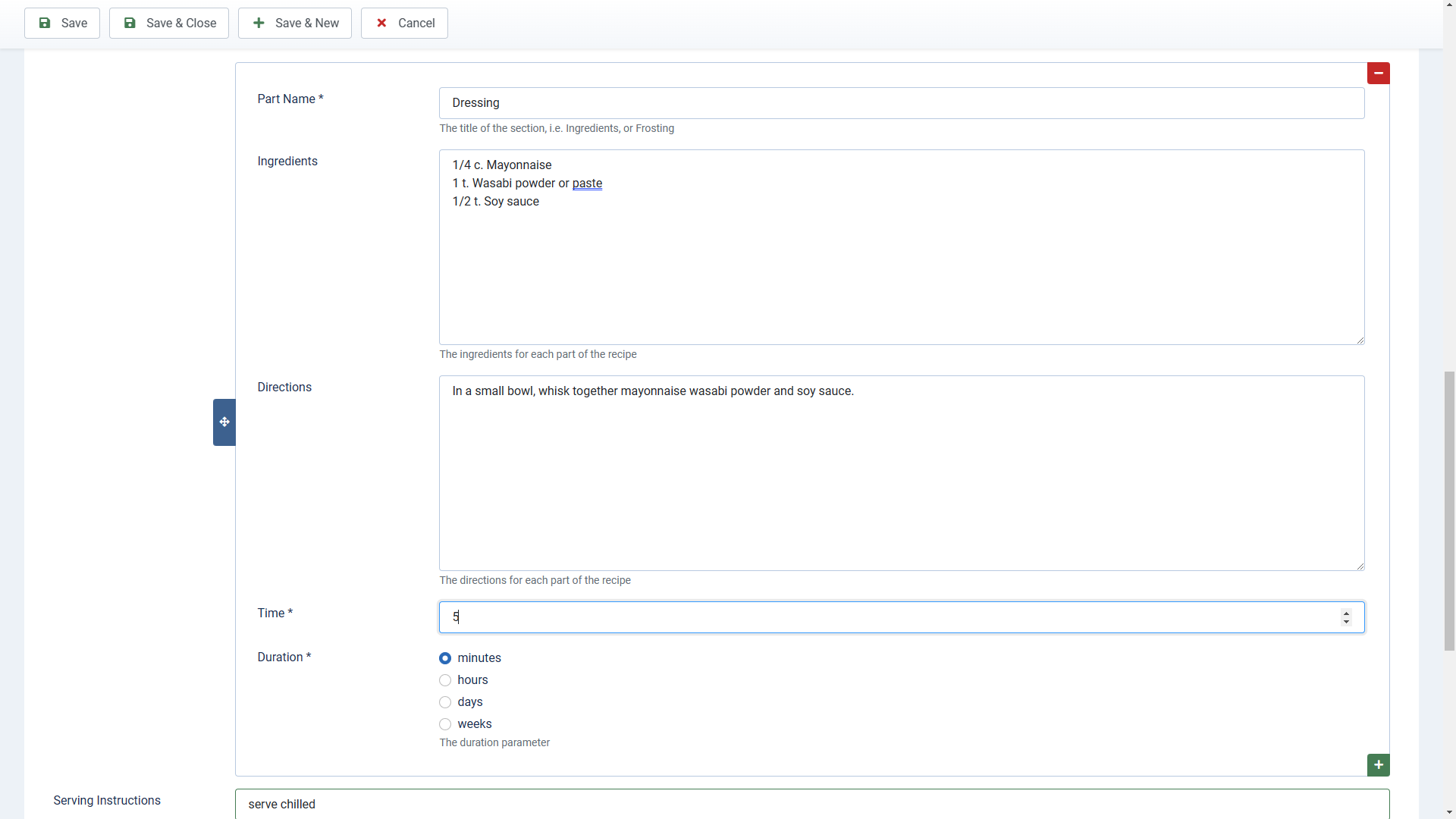Click the Save button
The width and height of the screenshot is (1456, 819).
62,23
